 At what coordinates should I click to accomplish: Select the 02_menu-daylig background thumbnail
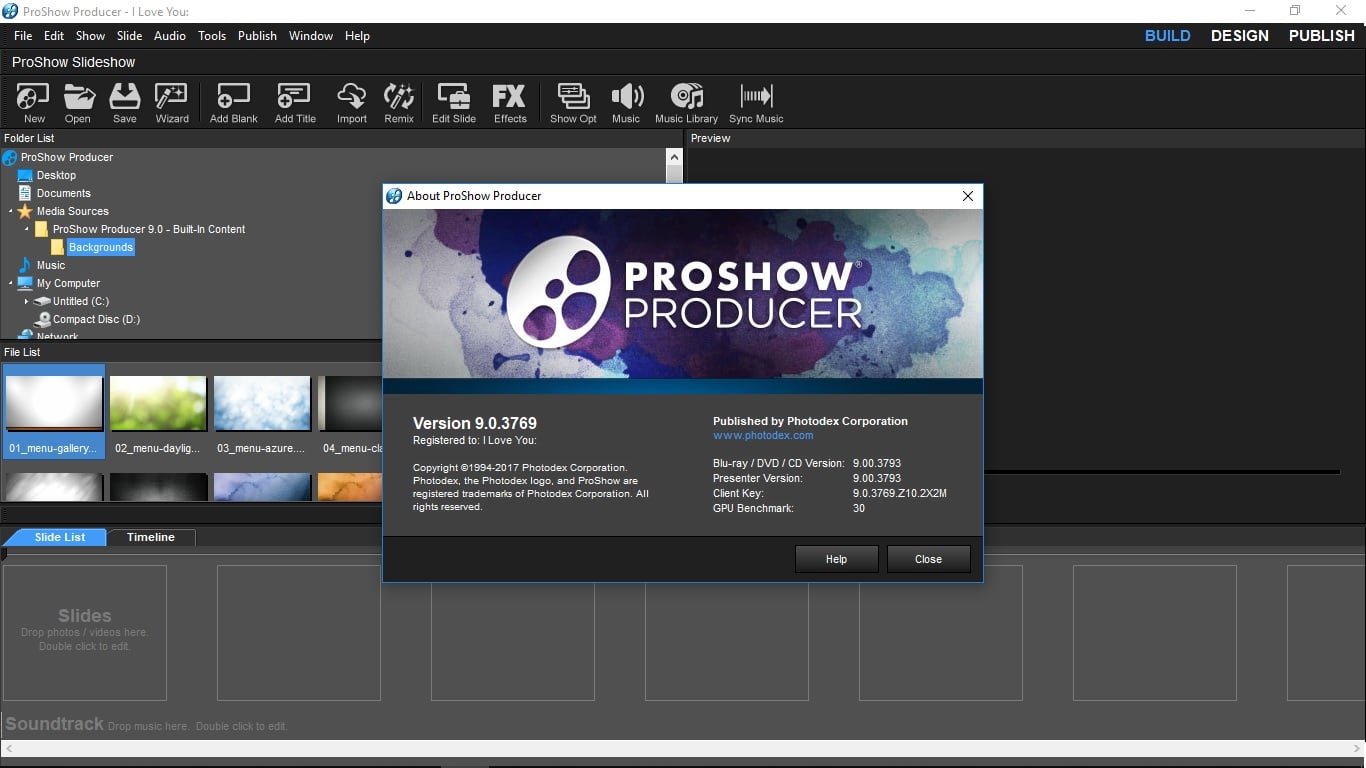[x=158, y=403]
